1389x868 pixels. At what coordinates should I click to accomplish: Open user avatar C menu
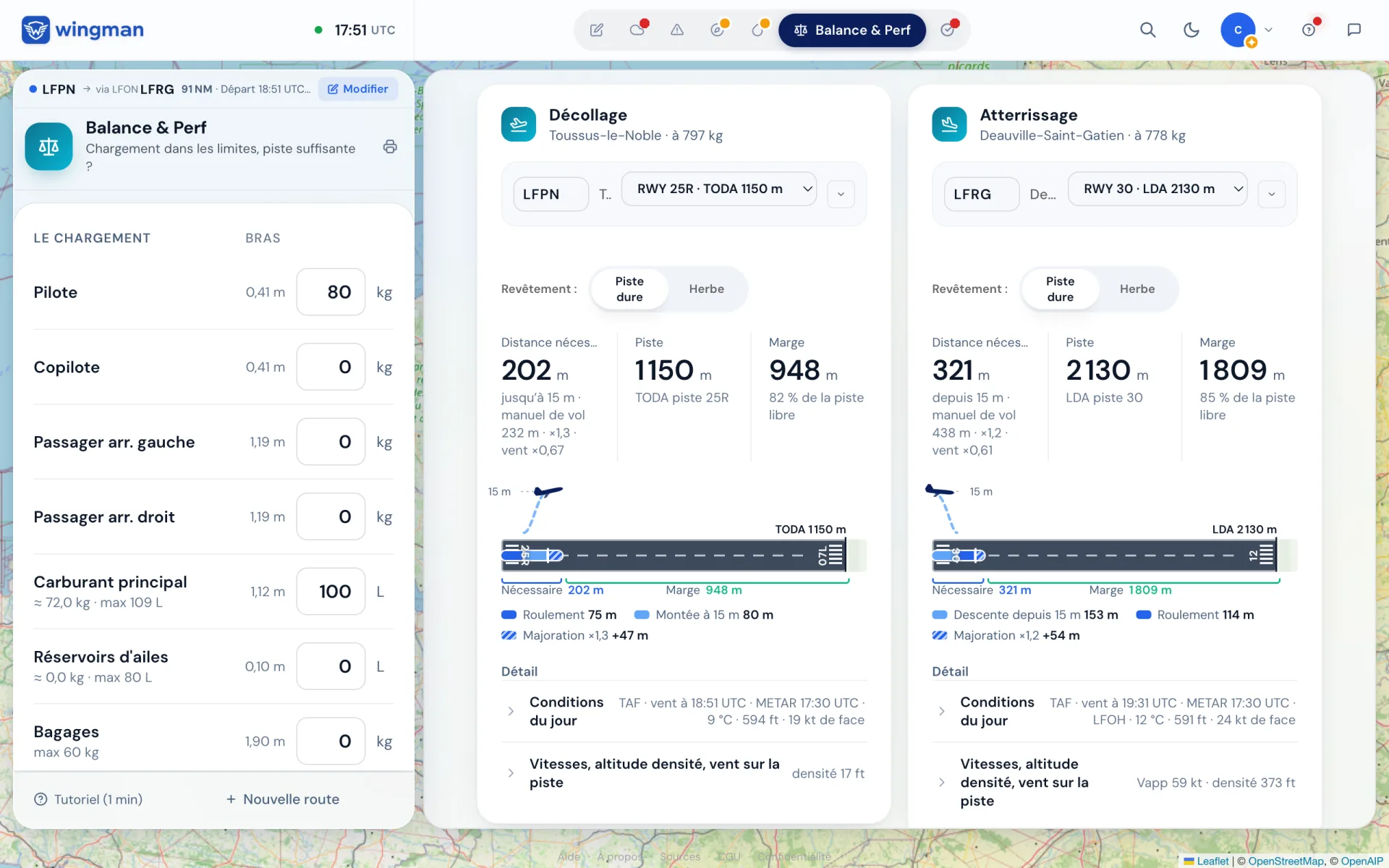(x=1238, y=30)
